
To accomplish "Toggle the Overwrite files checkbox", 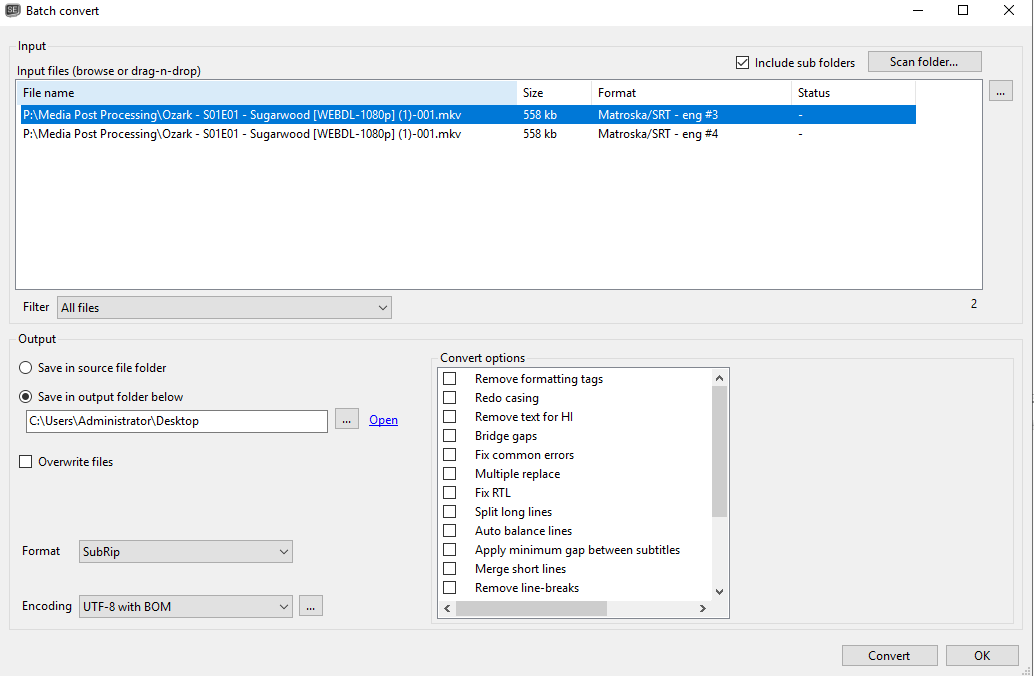I will coord(23,461).
